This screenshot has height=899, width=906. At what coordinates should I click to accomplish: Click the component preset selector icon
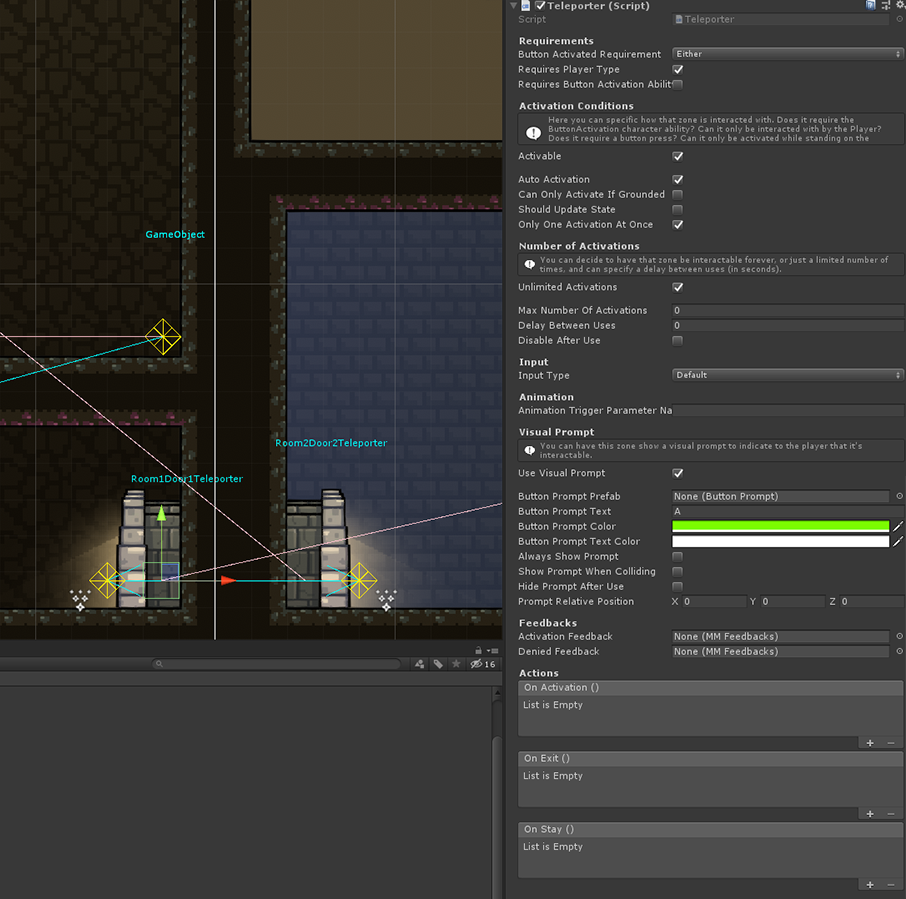coord(884,5)
